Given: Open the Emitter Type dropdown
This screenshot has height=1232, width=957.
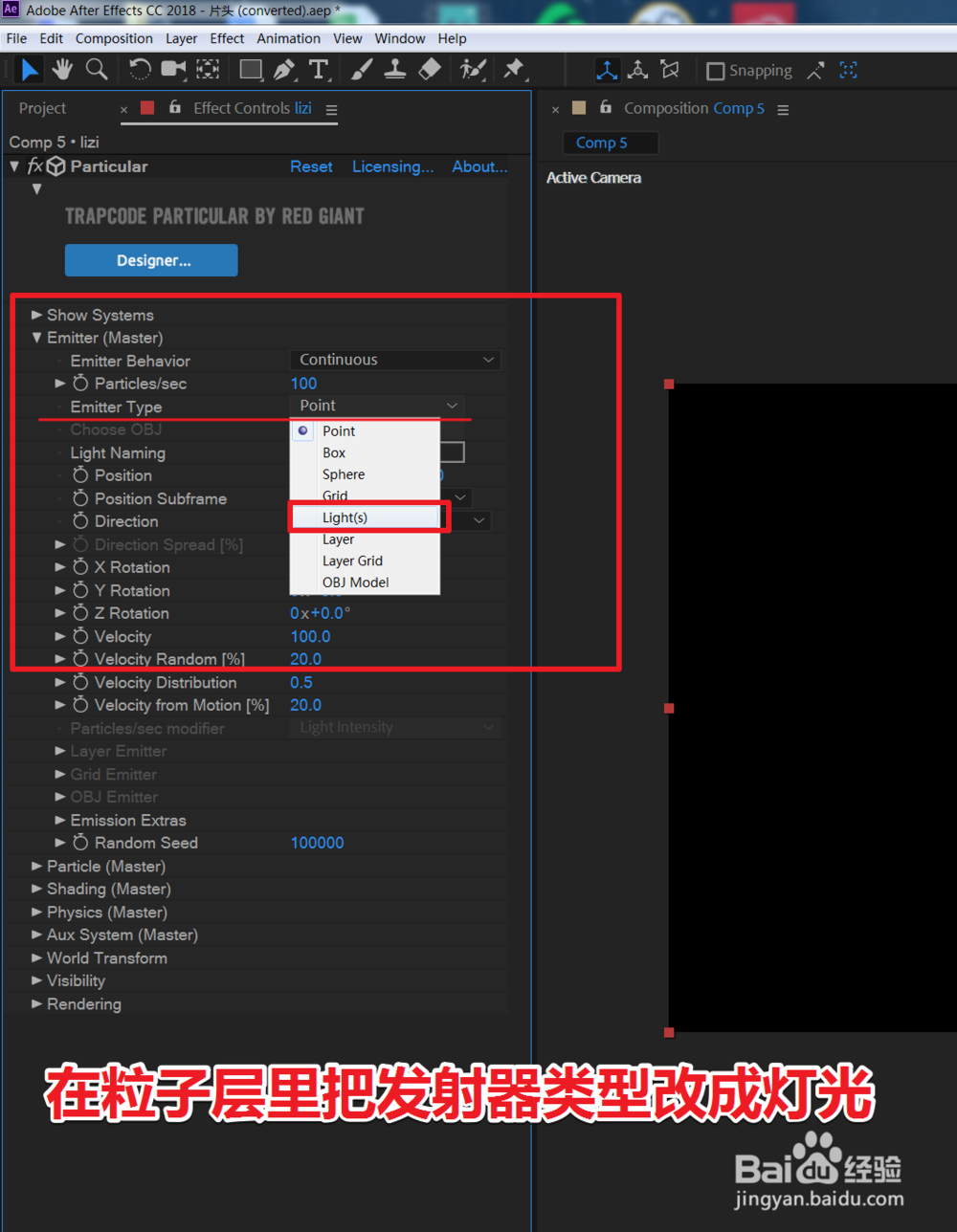Looking at the screenshot, I should click(377, 406).
